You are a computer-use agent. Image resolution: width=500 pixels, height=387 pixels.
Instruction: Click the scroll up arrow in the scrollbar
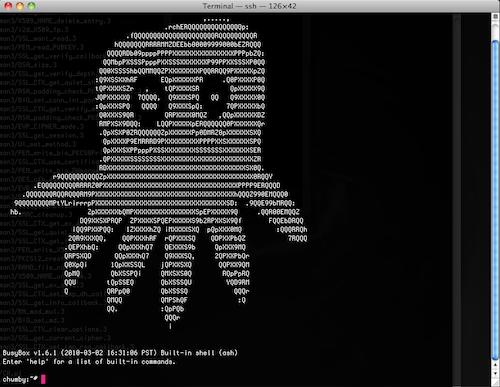[496, 366]
